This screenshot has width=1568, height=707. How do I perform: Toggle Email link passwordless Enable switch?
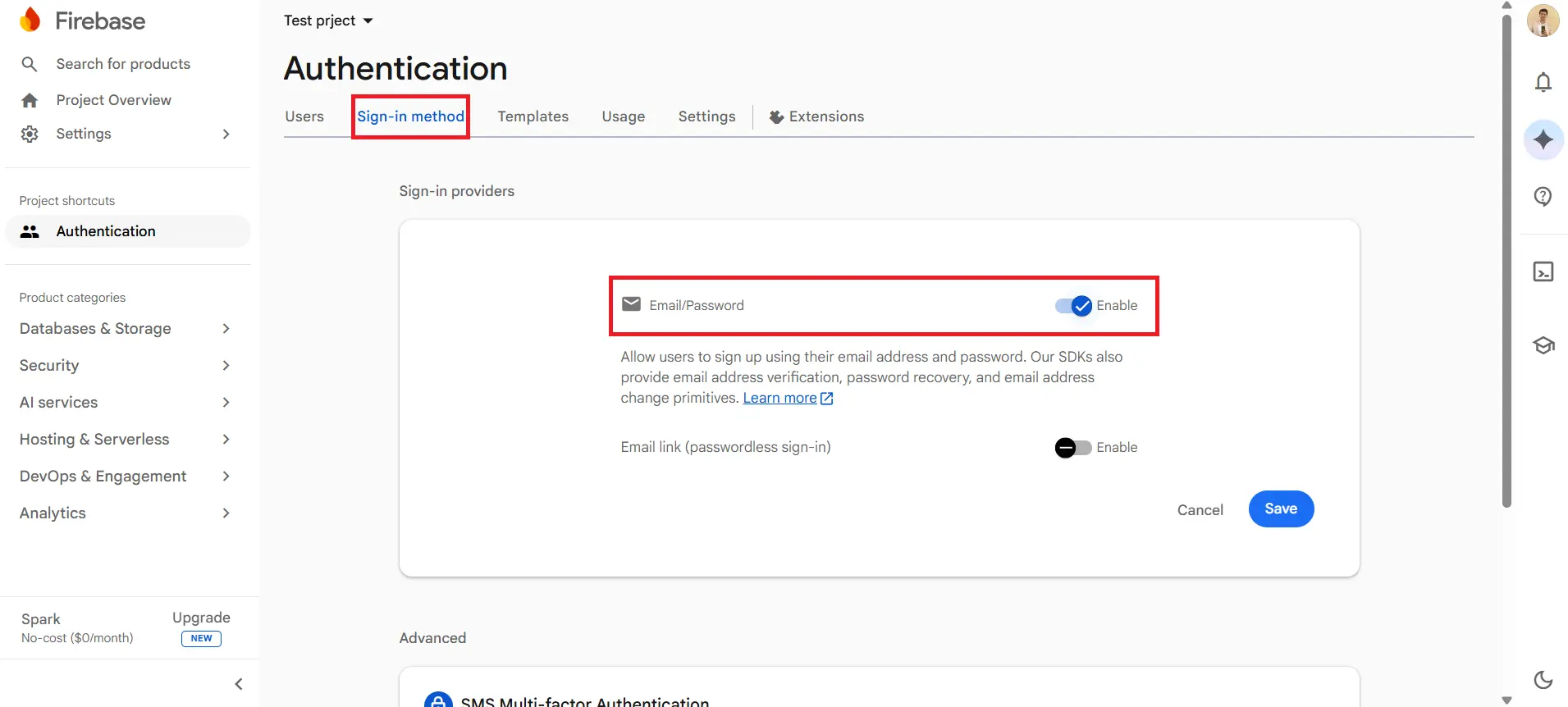pos(1073,448)
